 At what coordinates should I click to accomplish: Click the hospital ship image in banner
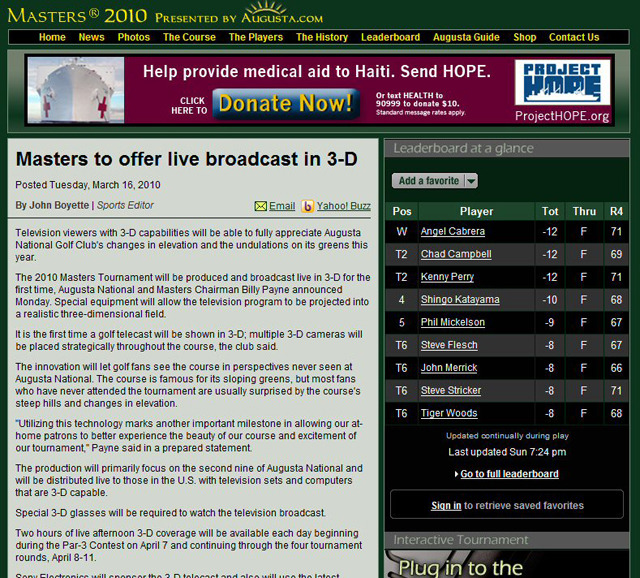pos(80,90)
